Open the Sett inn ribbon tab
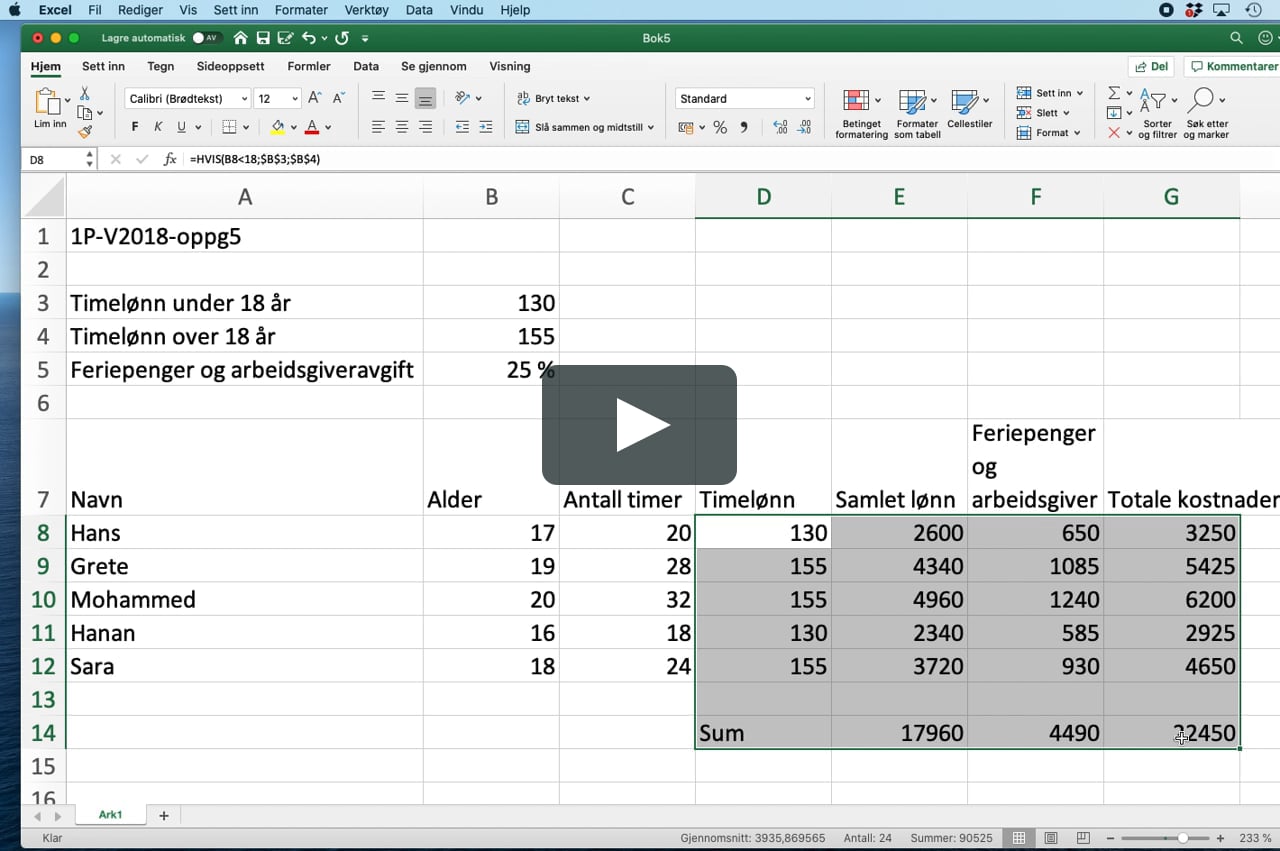 click(x=103, y=66)
